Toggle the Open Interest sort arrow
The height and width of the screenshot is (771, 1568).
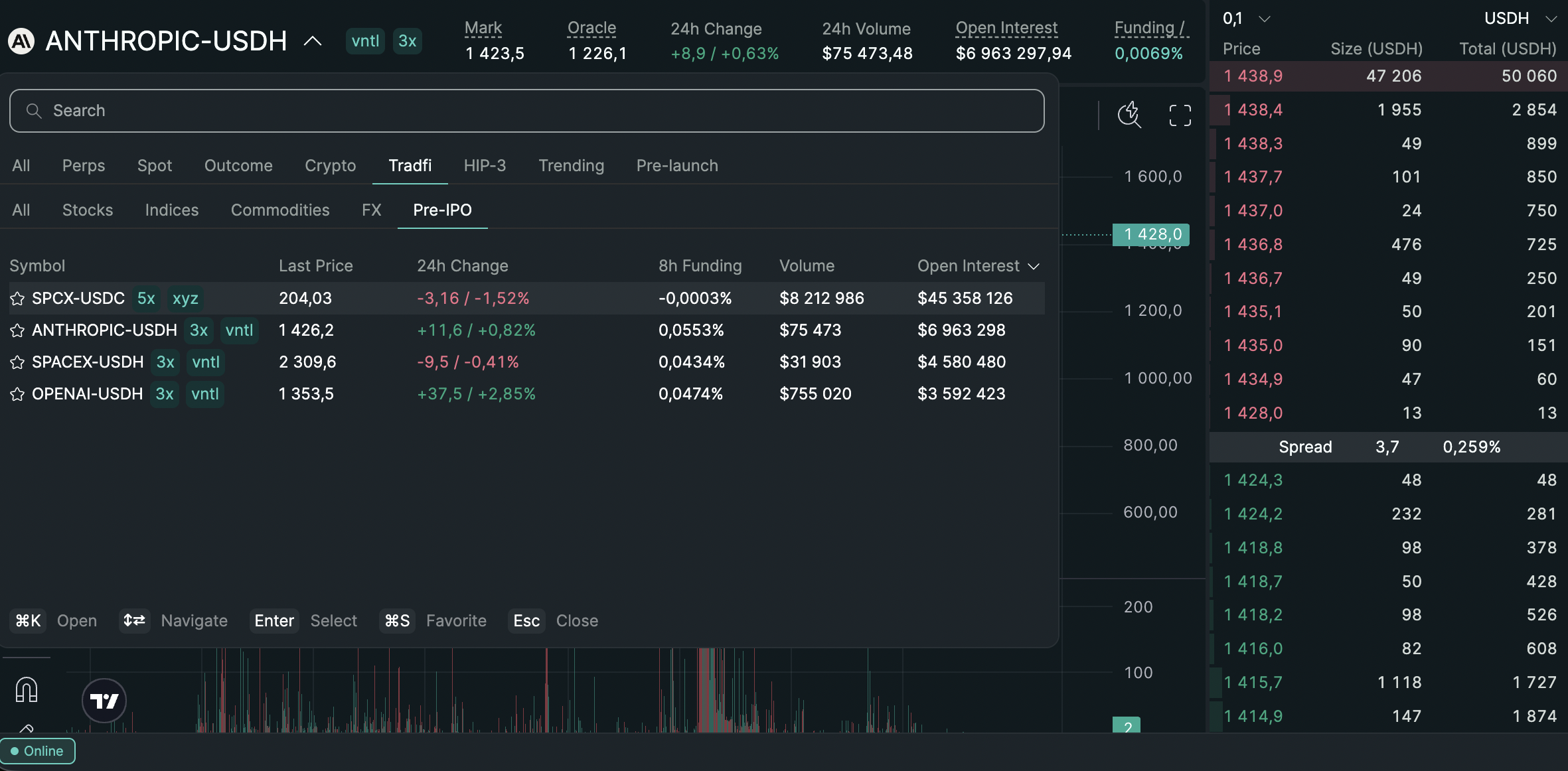(1034, 266)
